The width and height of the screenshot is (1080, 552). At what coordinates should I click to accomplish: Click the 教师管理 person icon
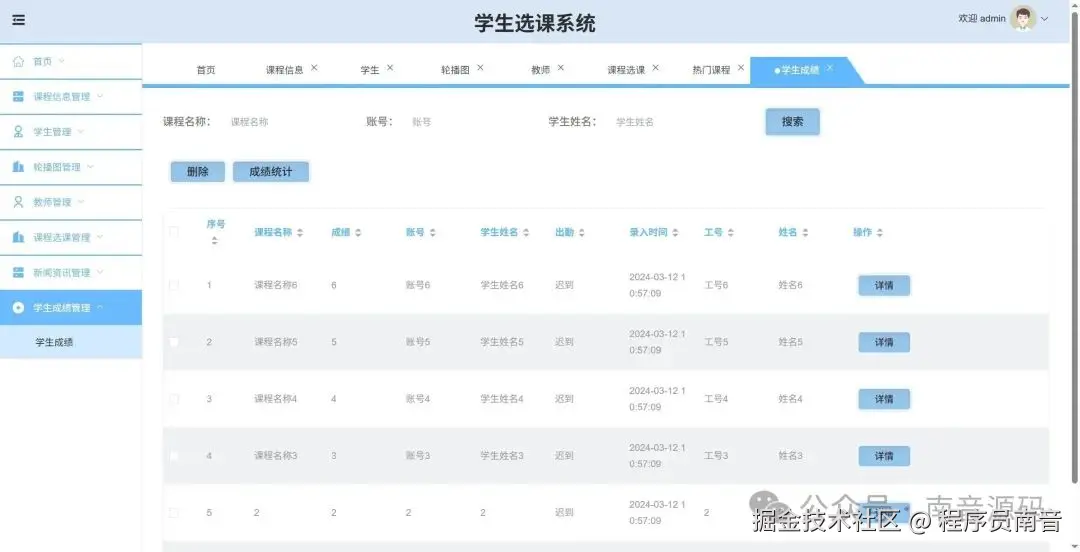19,202
